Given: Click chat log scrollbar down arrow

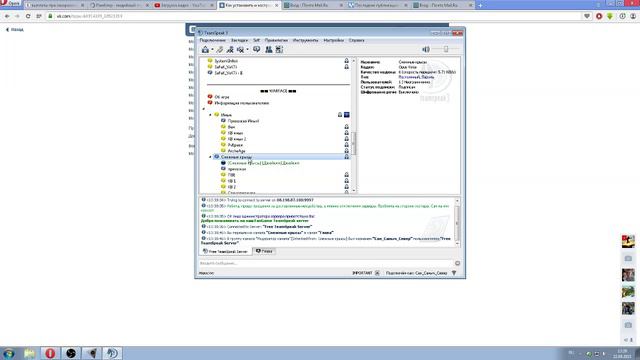Looking at the screenshot, I should coord(457,244).
